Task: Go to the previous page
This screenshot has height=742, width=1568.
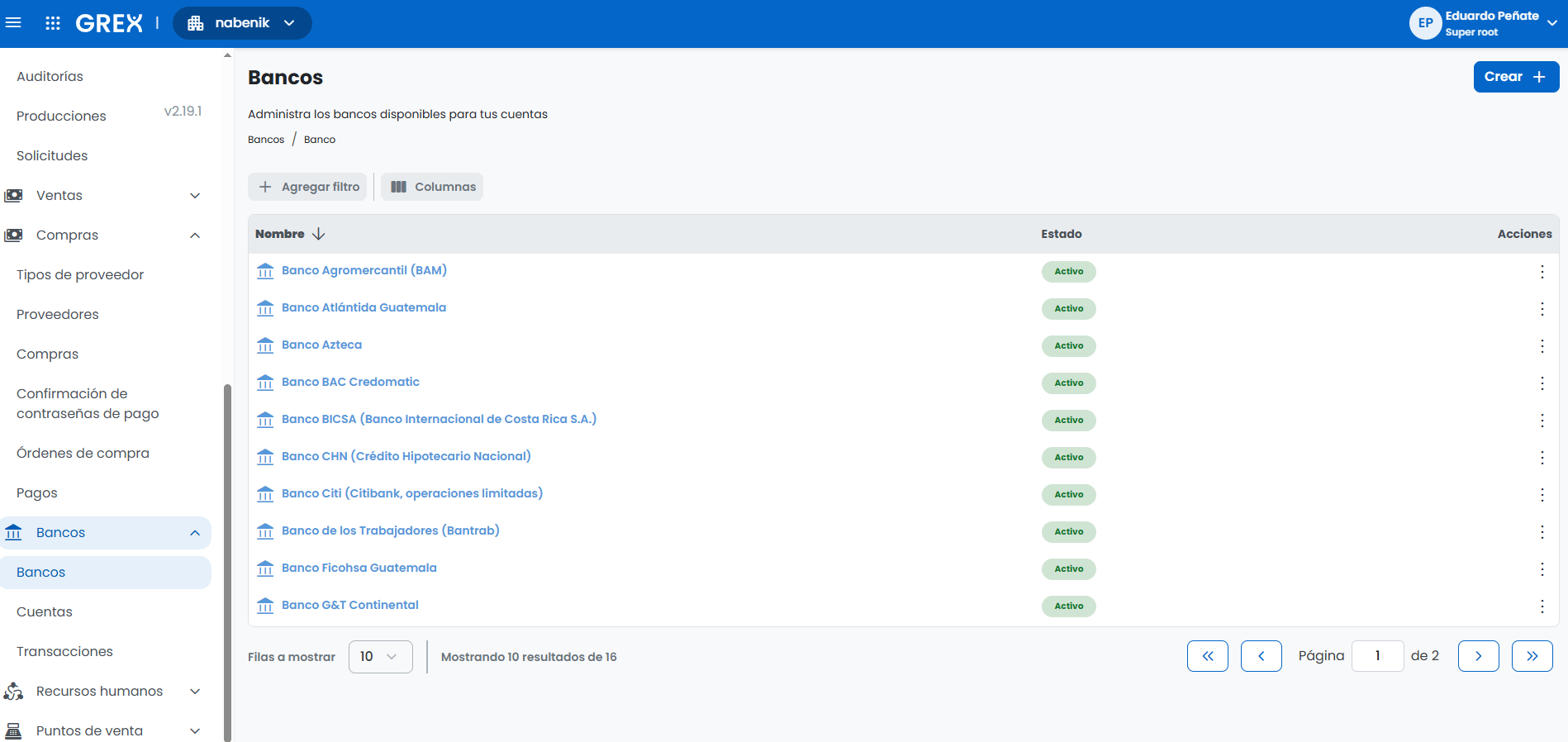Action: (x=1262, y=656)
